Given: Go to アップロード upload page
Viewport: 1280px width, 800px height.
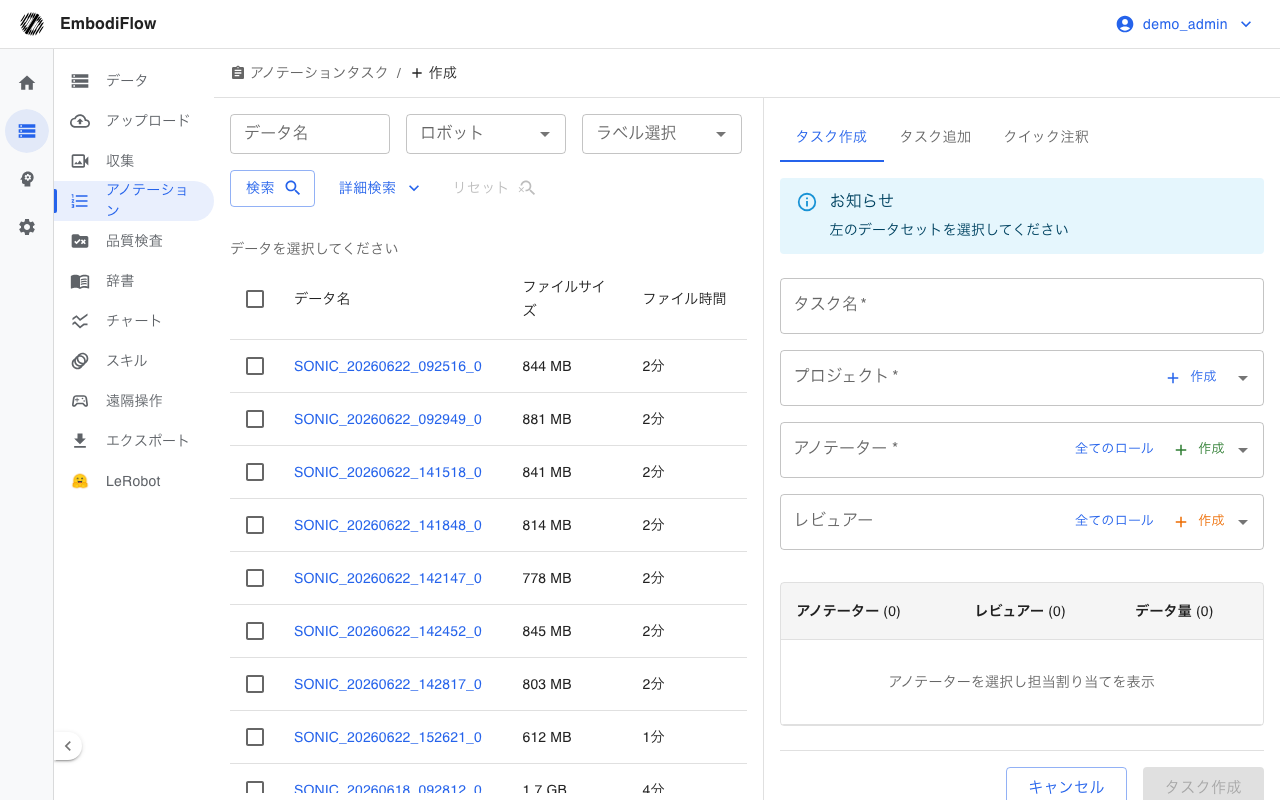Looking at the screenshot, I should [x=134, y=120].
